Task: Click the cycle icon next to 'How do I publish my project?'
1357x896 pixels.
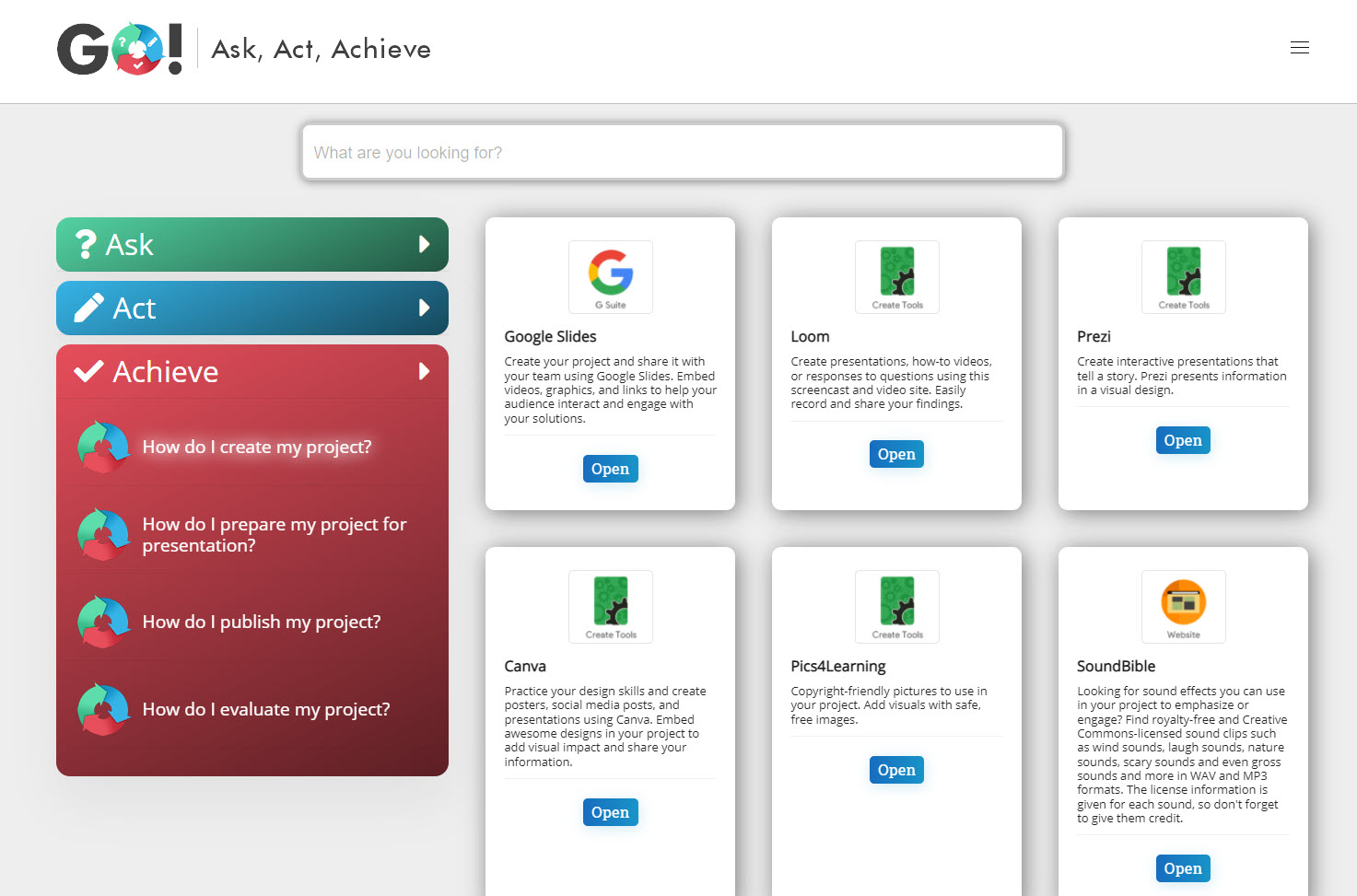Action: (x=103, y=622)
